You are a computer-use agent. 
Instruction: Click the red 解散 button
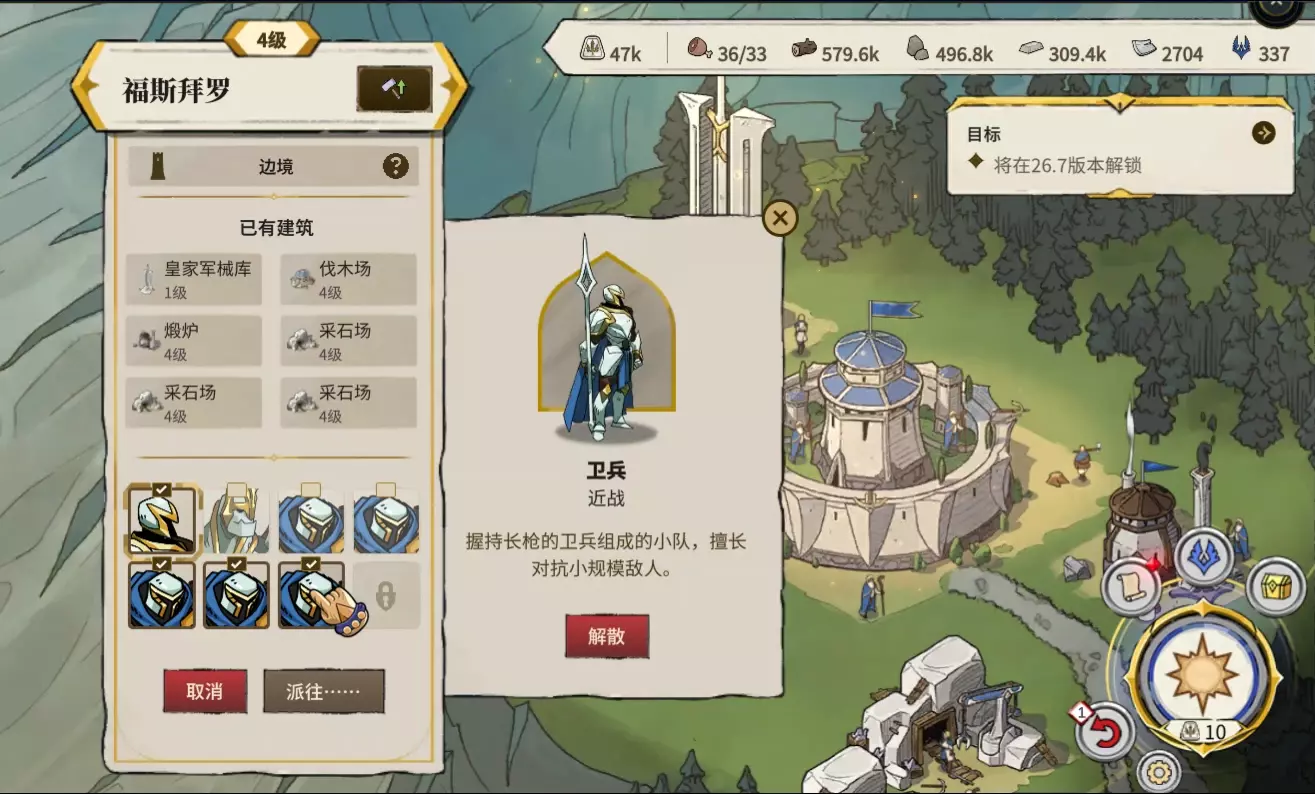tap(607, 636)
